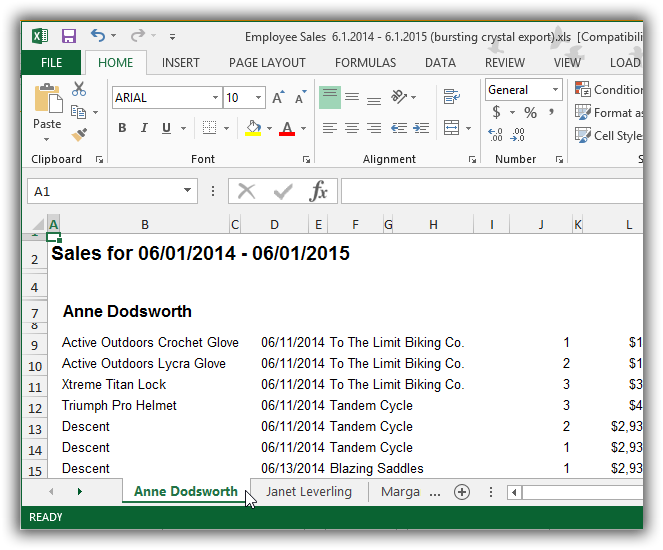Enable top align for cells
Screen dimensions: 663x550
tap(330, 98)
